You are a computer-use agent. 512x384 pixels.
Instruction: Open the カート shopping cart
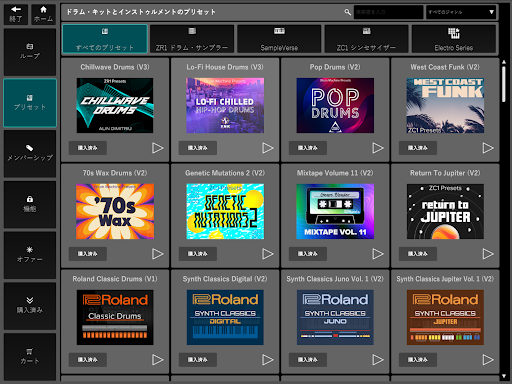click(30, 357)
